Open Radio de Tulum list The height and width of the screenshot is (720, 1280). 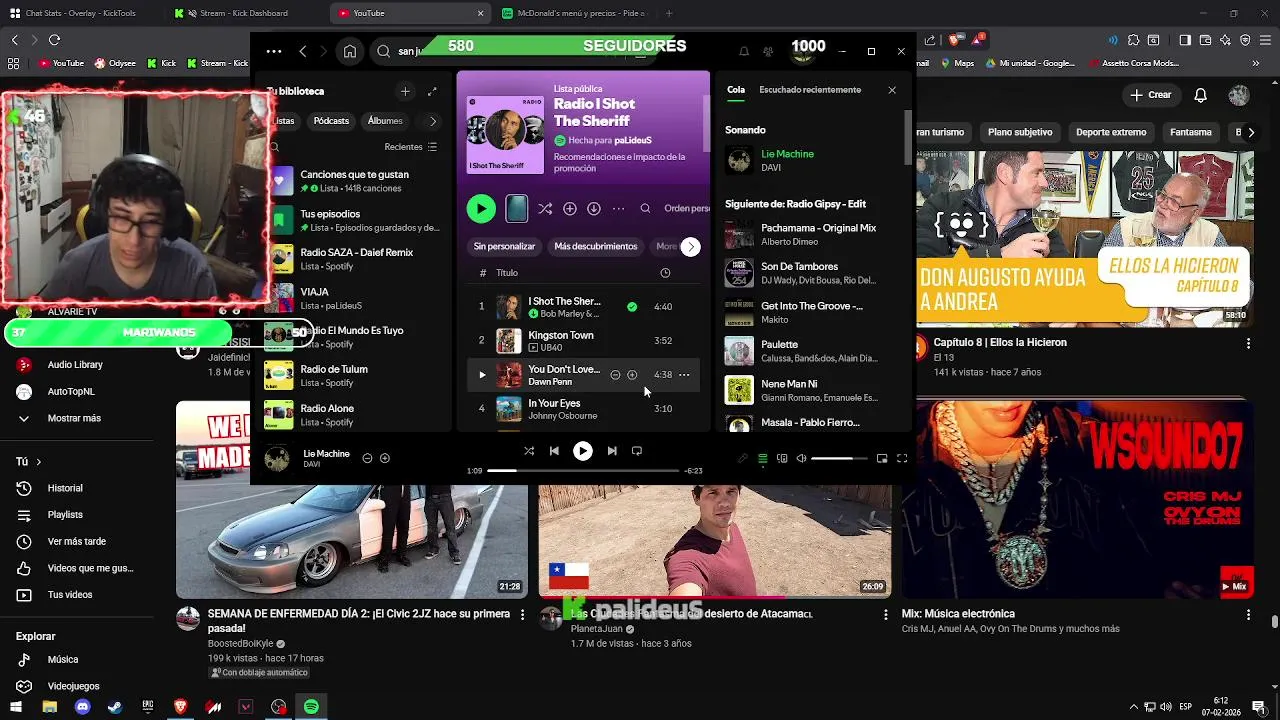click(x=356, y=376)
